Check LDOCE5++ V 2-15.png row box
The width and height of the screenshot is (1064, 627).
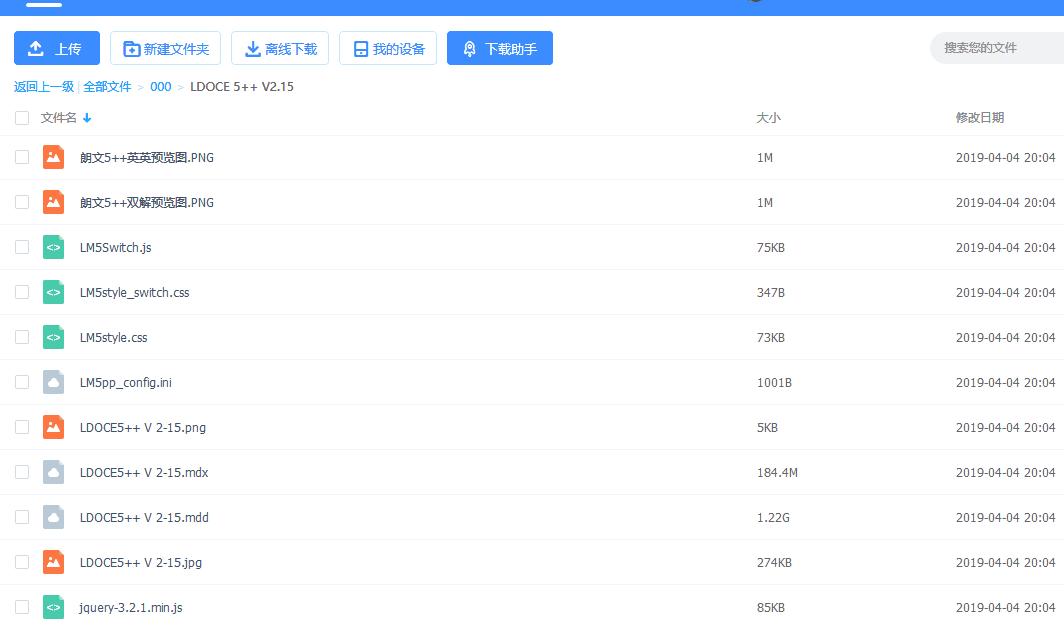(x=22, y=427)
